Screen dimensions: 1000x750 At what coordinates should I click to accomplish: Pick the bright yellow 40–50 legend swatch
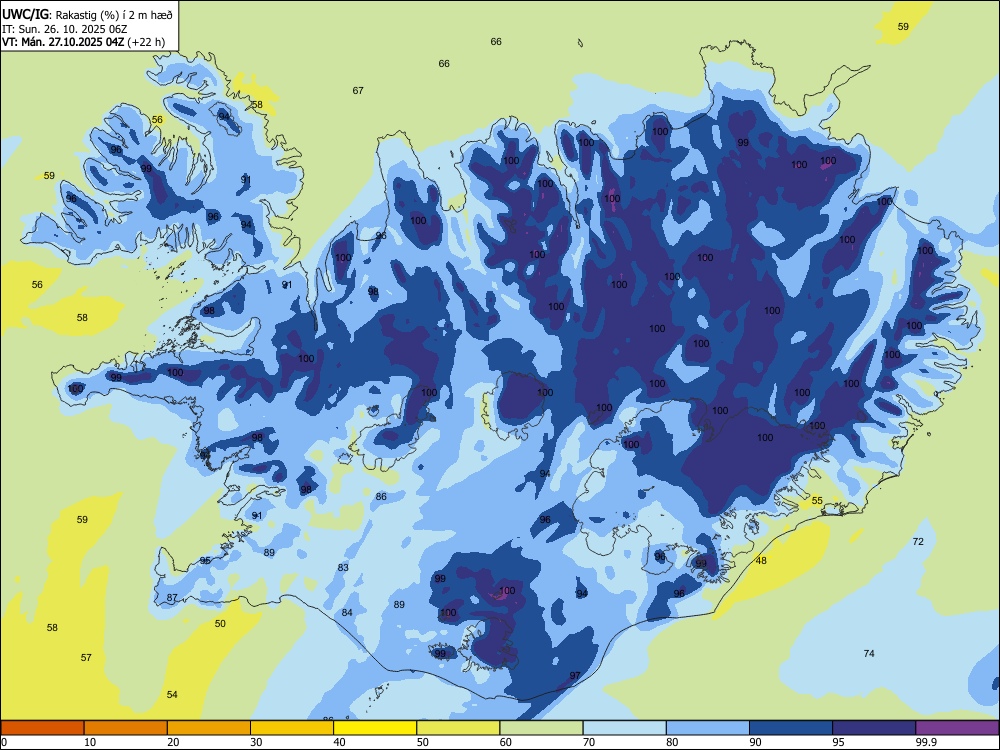pyautogui.click(x=375, y=728)
